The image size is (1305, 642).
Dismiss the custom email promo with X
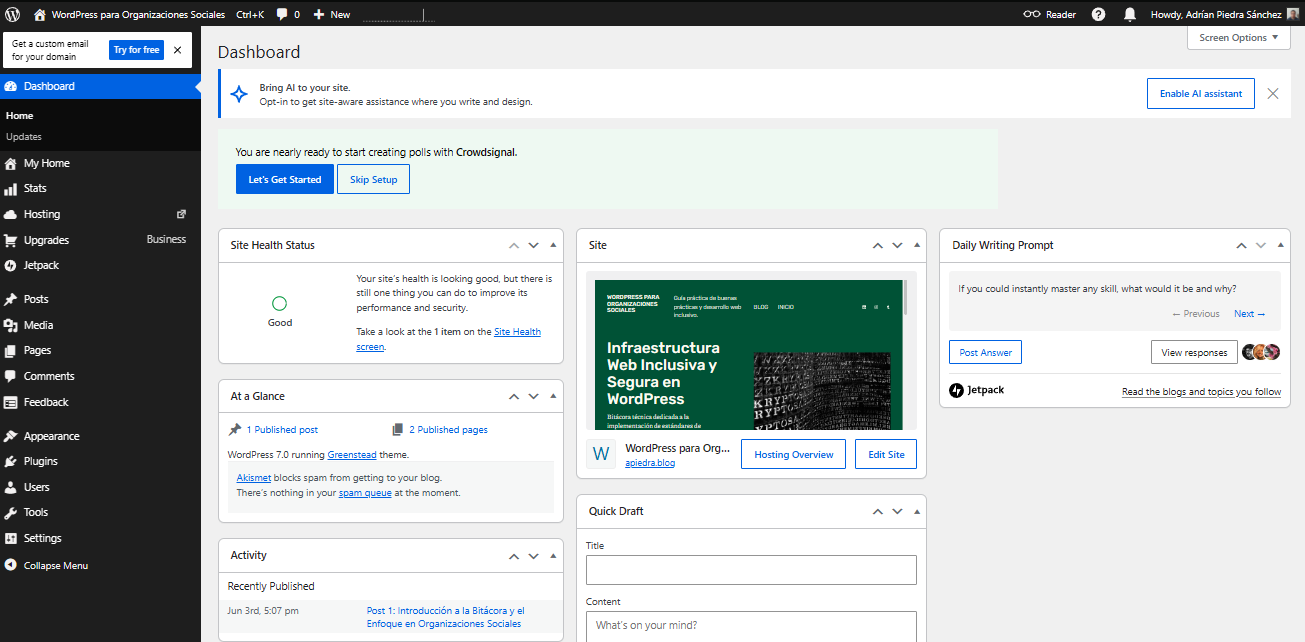tap(177, 50)
